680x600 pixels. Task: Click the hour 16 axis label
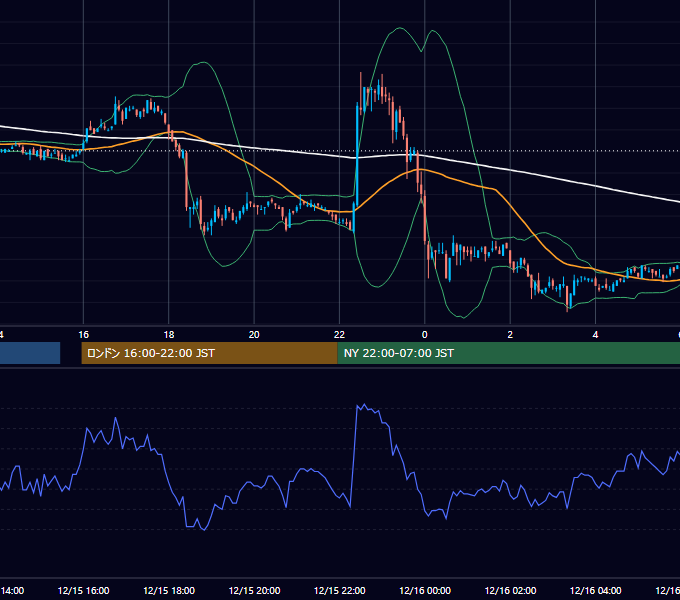pyautogui.click(x=83, y=335)
